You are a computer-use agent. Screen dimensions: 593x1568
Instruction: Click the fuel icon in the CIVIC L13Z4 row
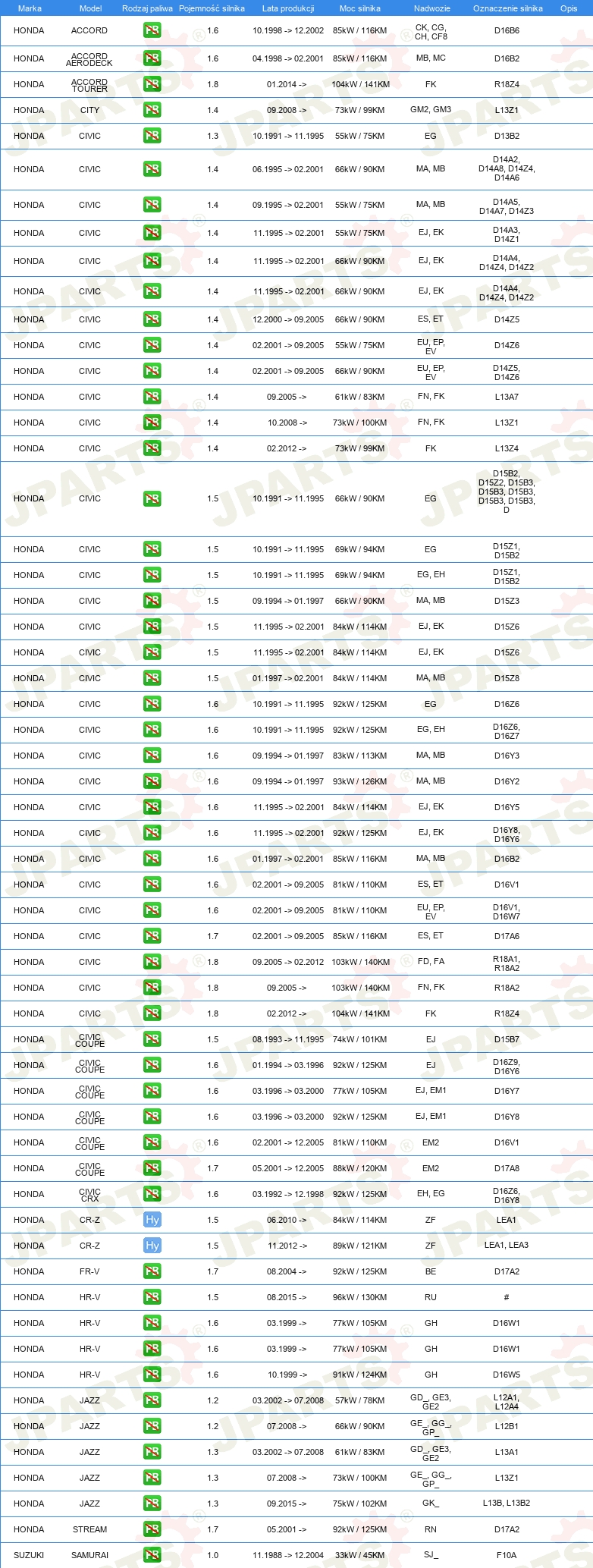coord(152,448)
